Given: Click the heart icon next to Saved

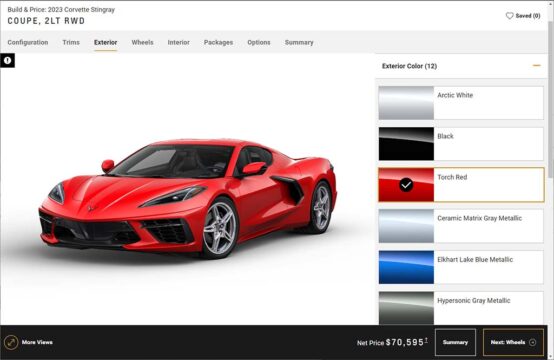Looking at the screenshot, I should [509, 16].
